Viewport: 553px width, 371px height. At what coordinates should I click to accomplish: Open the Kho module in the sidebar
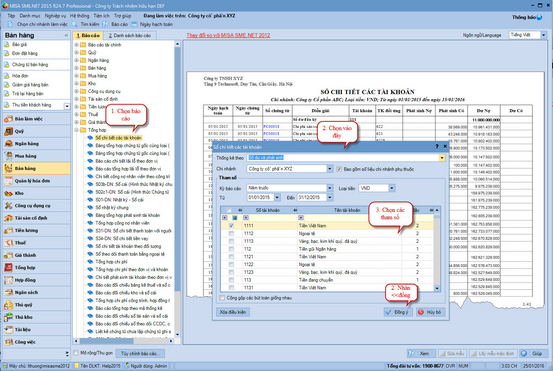coord(36,193)
